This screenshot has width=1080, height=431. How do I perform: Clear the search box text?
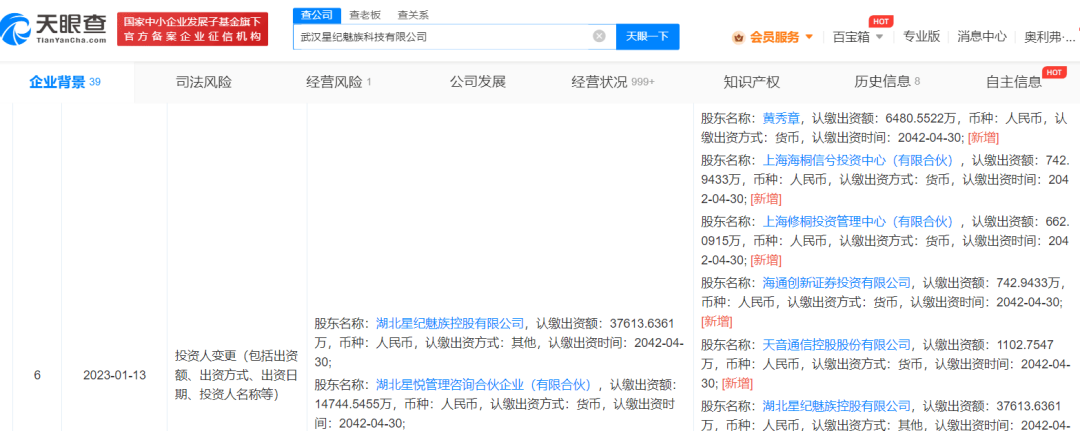point(599,36)
